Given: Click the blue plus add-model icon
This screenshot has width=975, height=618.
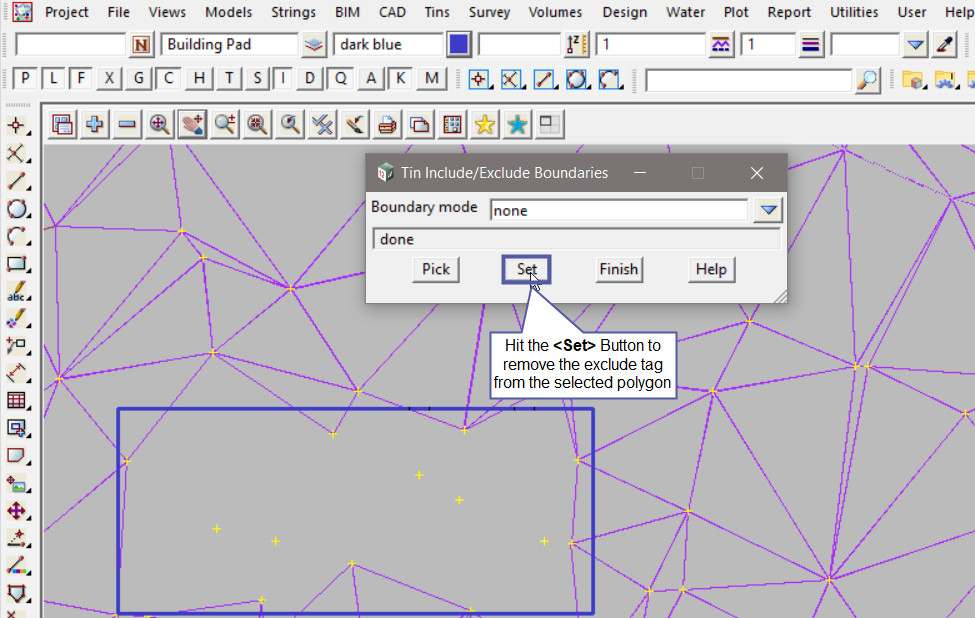Looking at the screenshot, I should pyautogui.click(x=95, y=125).
